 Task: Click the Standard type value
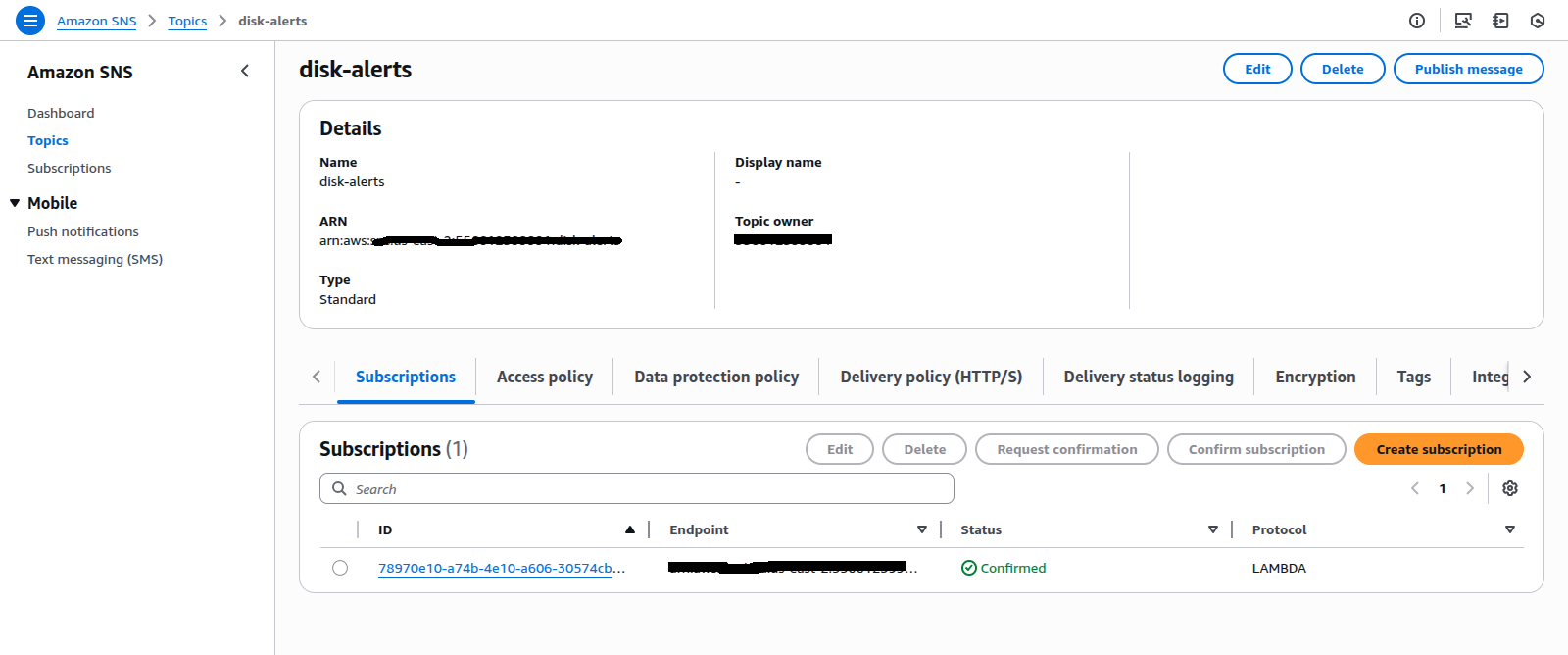point(348,299)
